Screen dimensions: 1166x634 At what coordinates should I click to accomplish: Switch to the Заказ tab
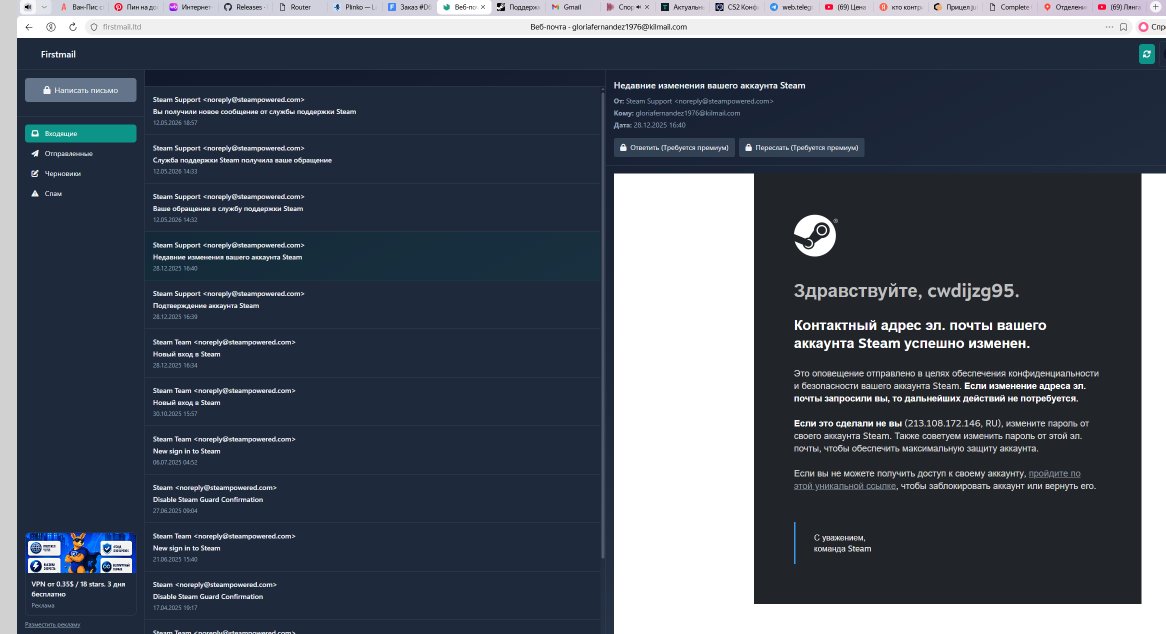[409, 7]
